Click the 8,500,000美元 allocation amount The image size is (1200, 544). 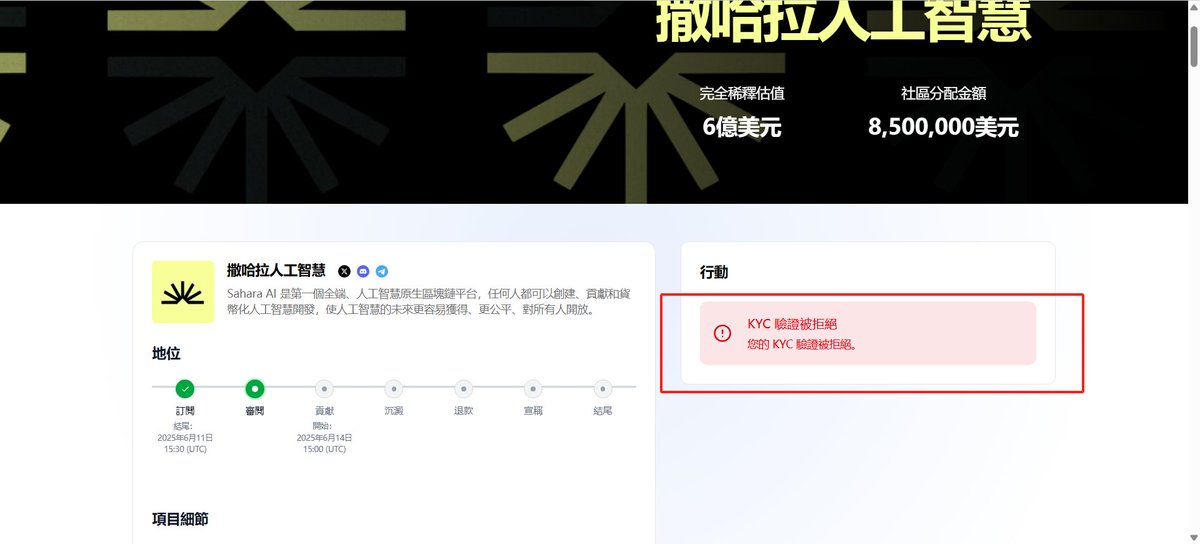point(943,127)
